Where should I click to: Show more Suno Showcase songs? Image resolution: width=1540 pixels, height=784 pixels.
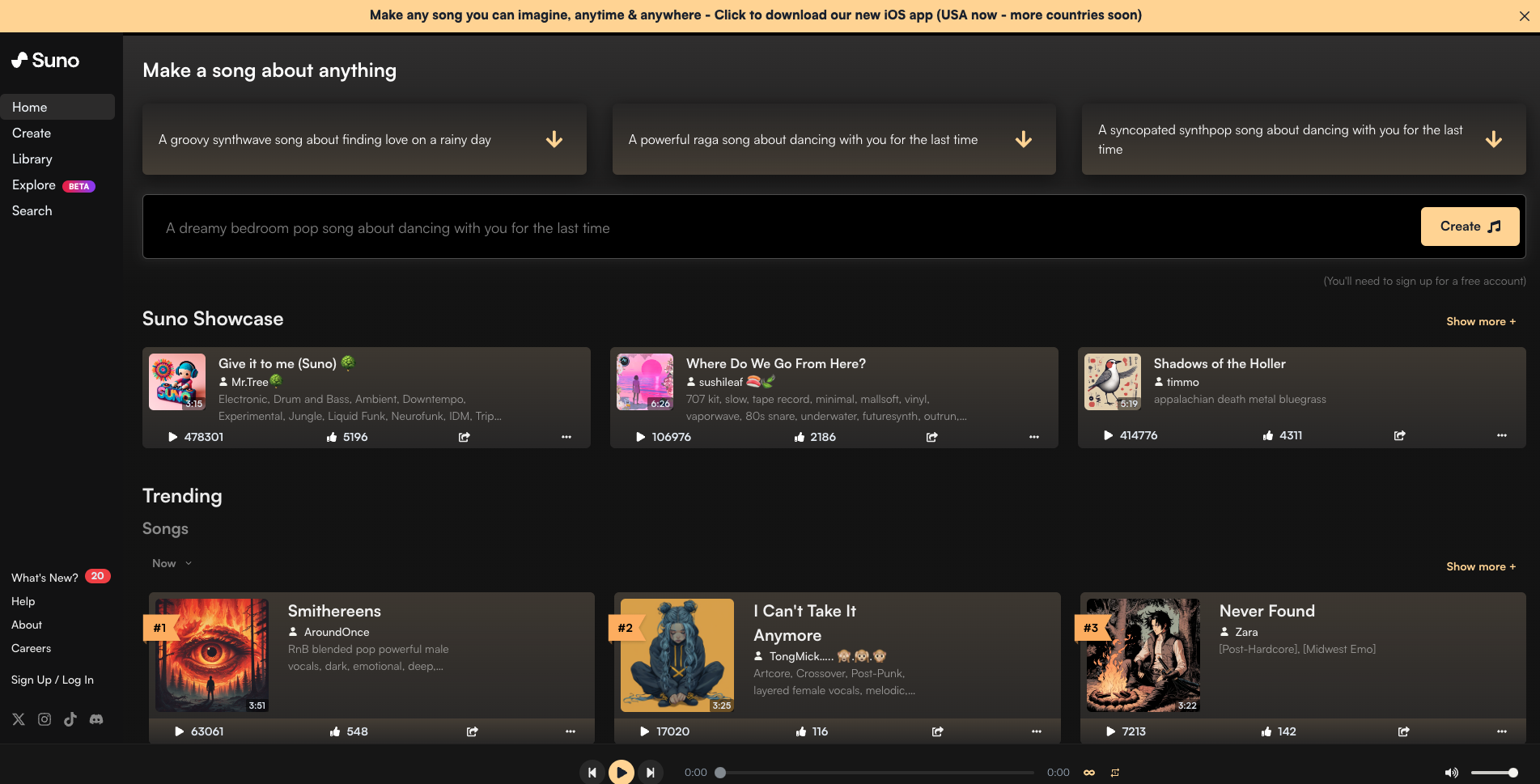[x=1481, y=321]
